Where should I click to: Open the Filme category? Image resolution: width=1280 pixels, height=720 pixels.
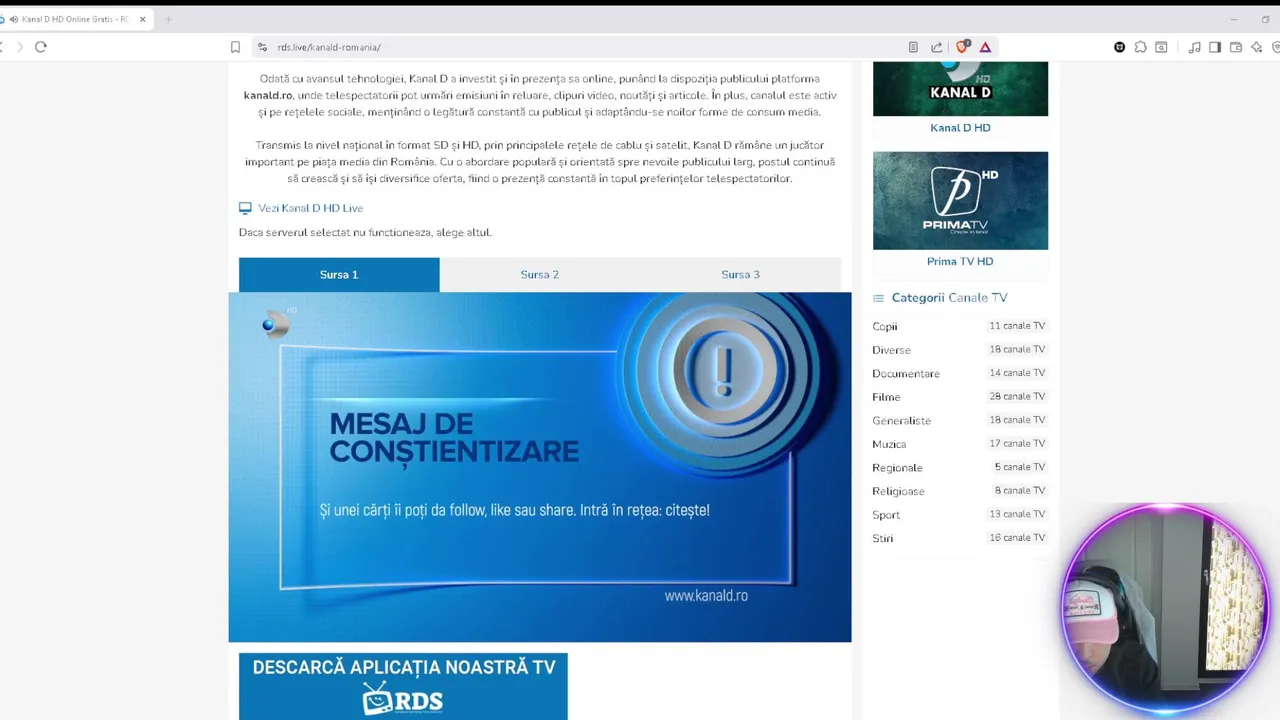pyautogui.click(x=886, y=397)
